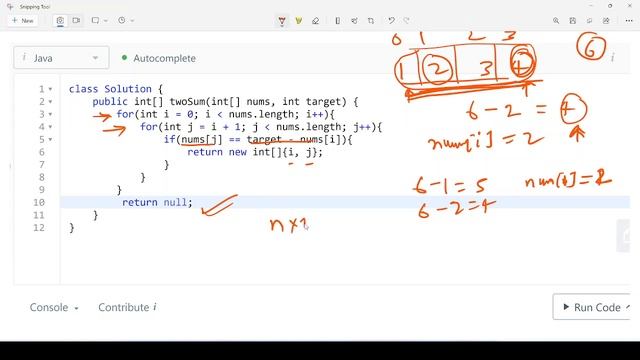Select the camera Snip mode icon

pos(60,20)
